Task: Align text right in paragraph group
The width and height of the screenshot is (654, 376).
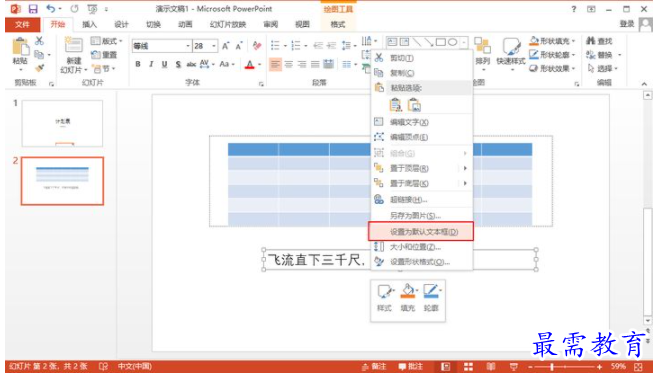Action: [302, 64]
